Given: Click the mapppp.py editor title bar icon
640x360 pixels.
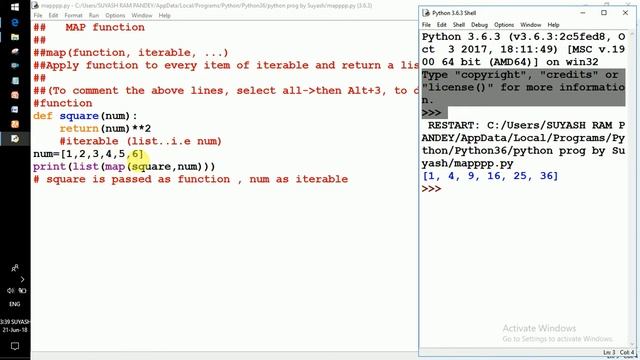Looking at the screenshot, I should (36, 5).
